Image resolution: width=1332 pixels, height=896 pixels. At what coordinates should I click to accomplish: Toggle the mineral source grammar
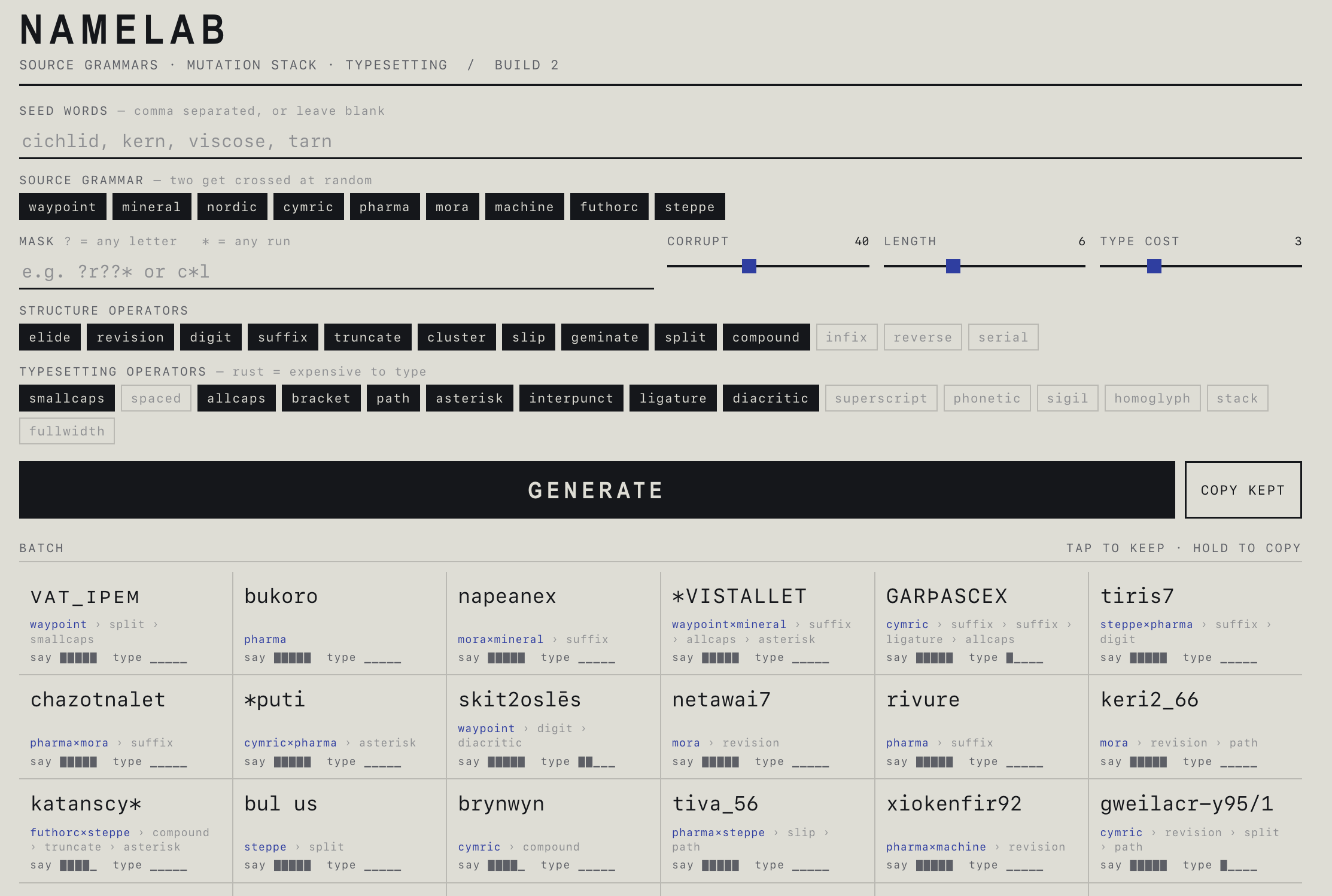tap(151, 207)
